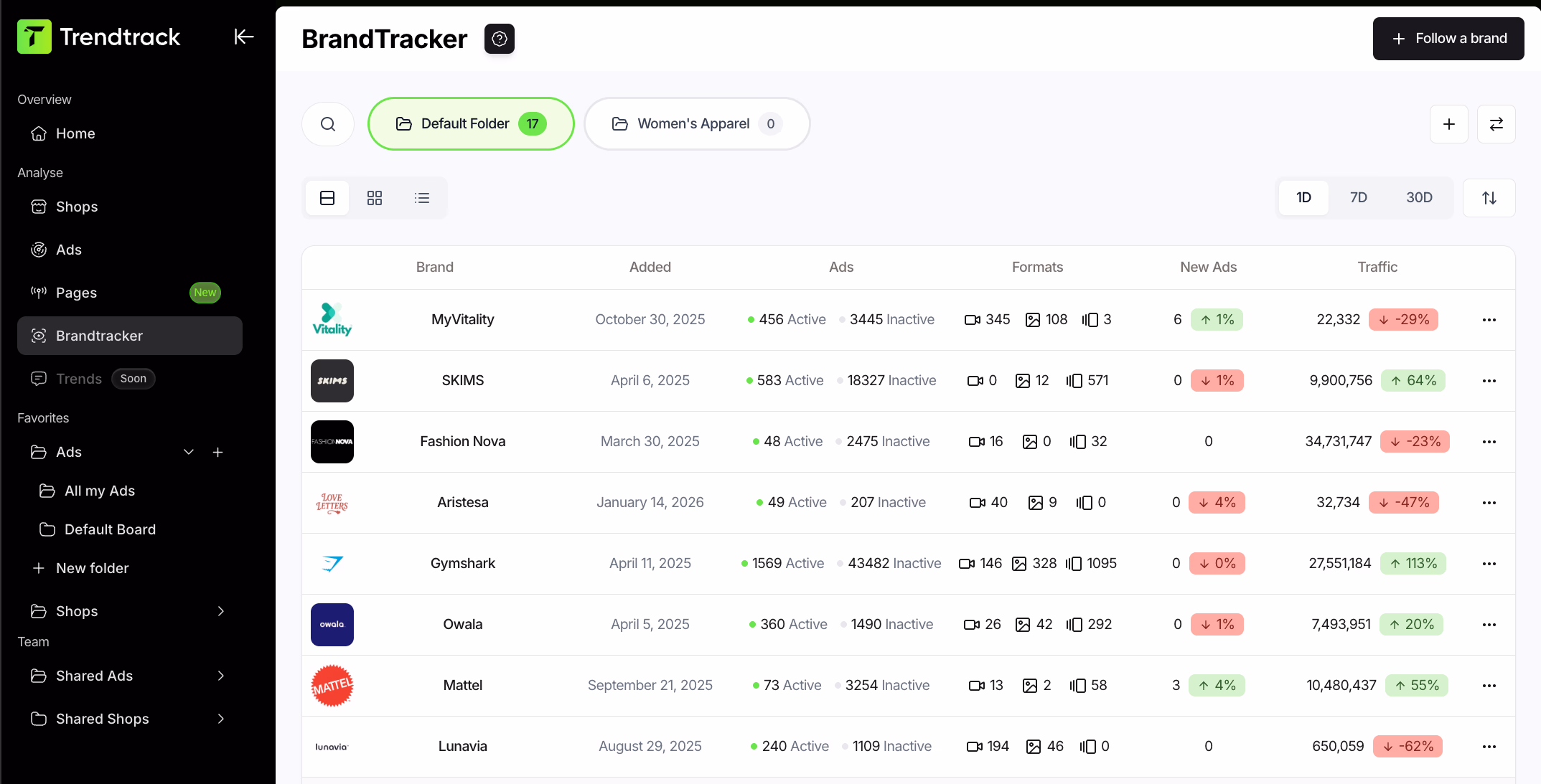1541x784 pixels.
Task: Click the SKIMS brand logo thumbnail
Action: coord(332,381)
